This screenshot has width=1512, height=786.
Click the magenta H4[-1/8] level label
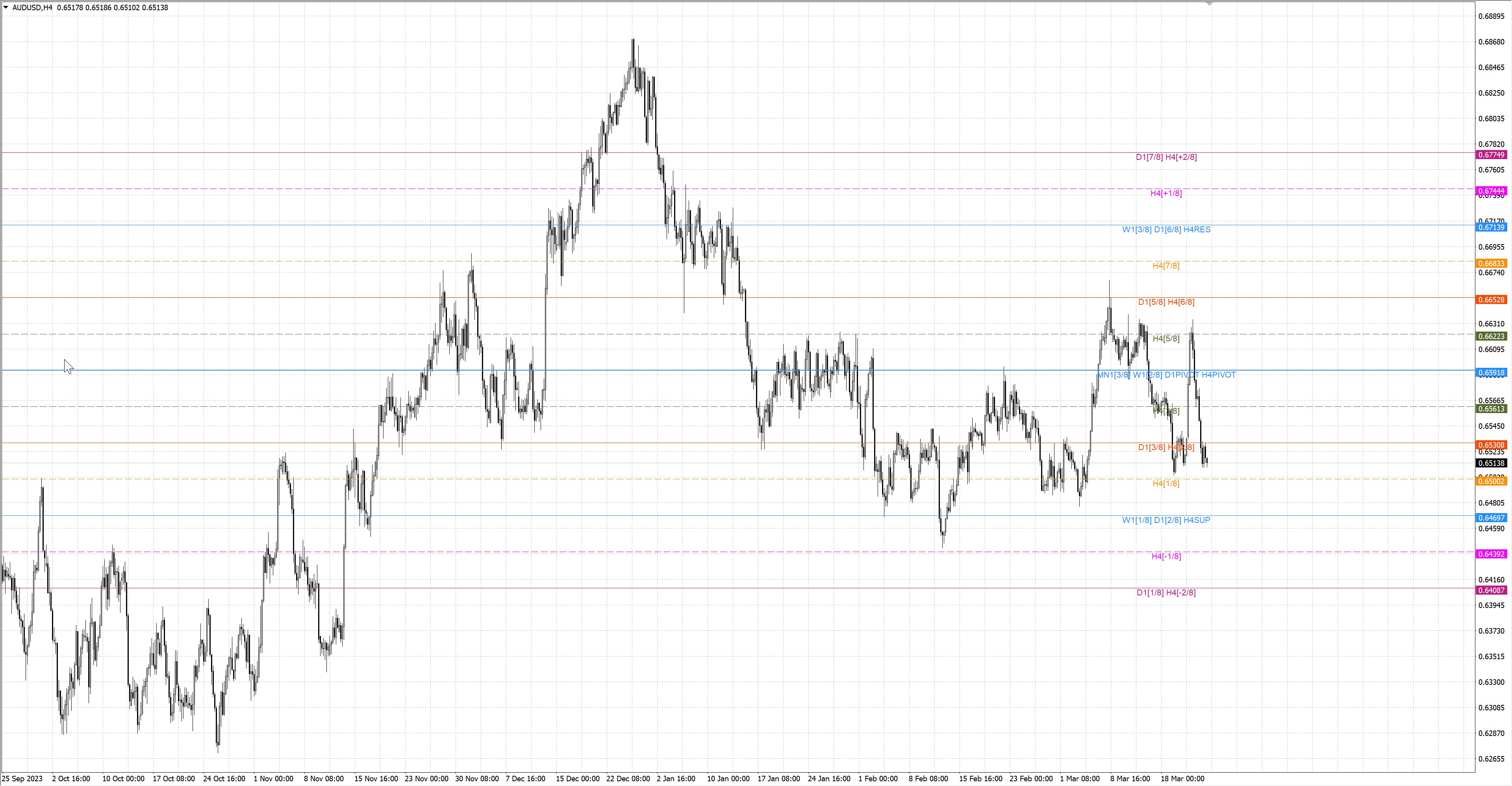point(1165,556)
